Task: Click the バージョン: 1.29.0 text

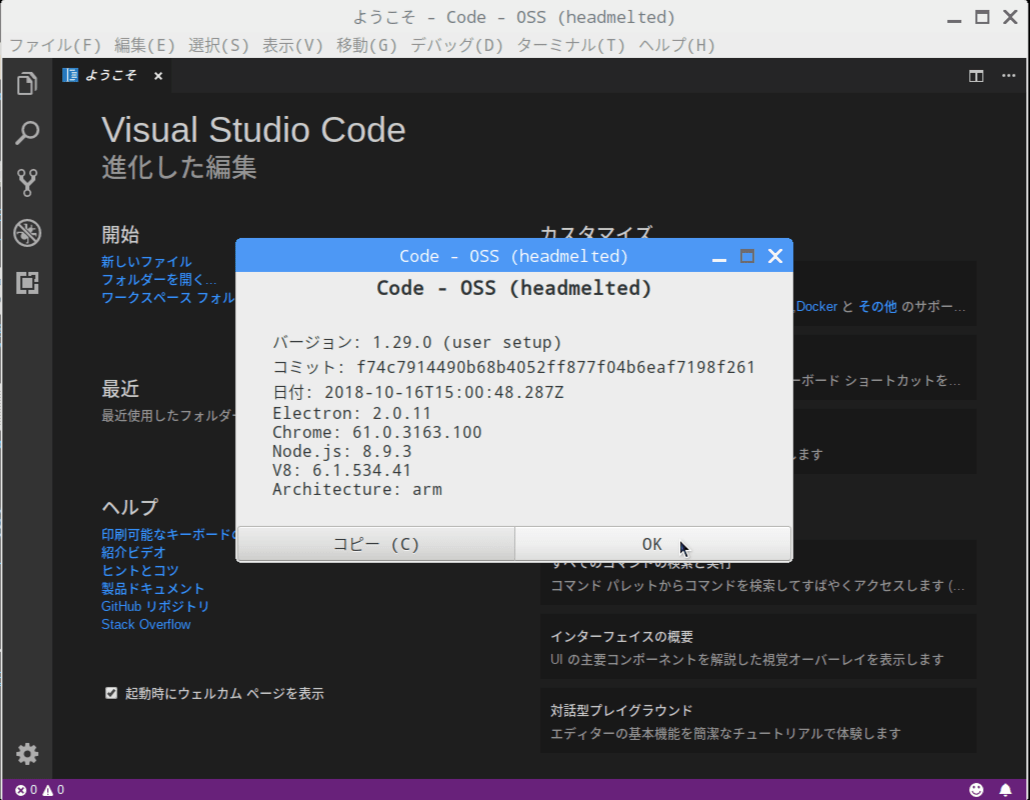Action: coord(417,342)
